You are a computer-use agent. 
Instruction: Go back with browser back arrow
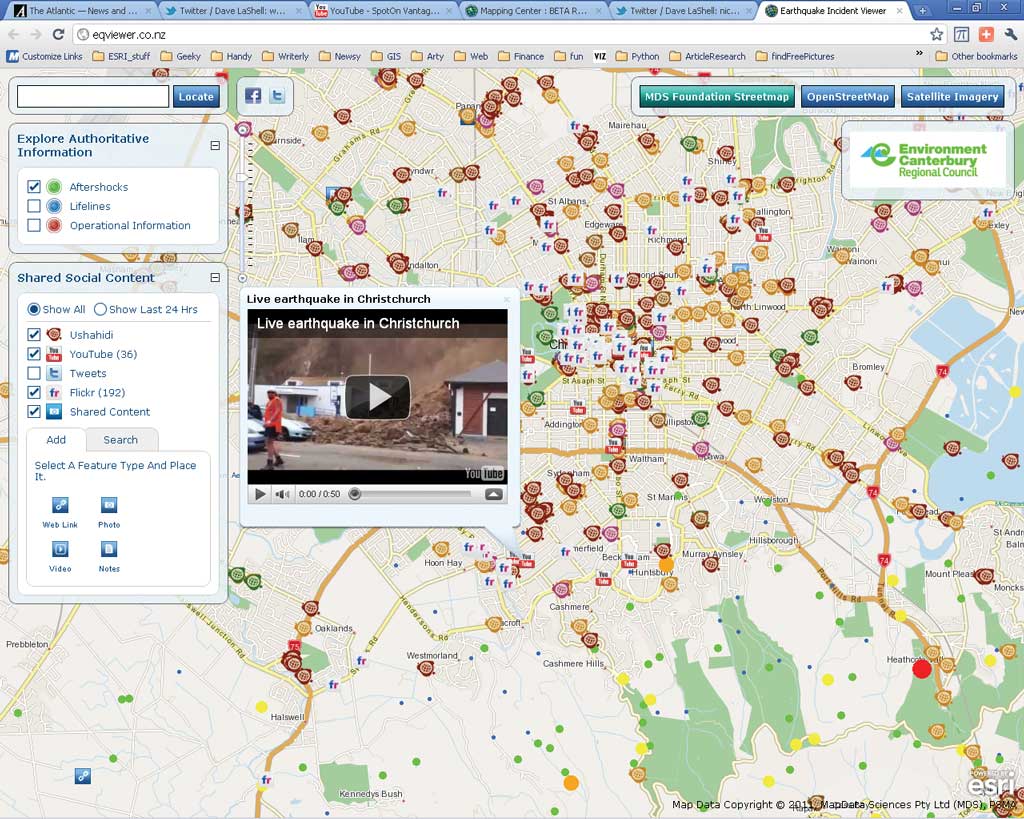(14, 34)
